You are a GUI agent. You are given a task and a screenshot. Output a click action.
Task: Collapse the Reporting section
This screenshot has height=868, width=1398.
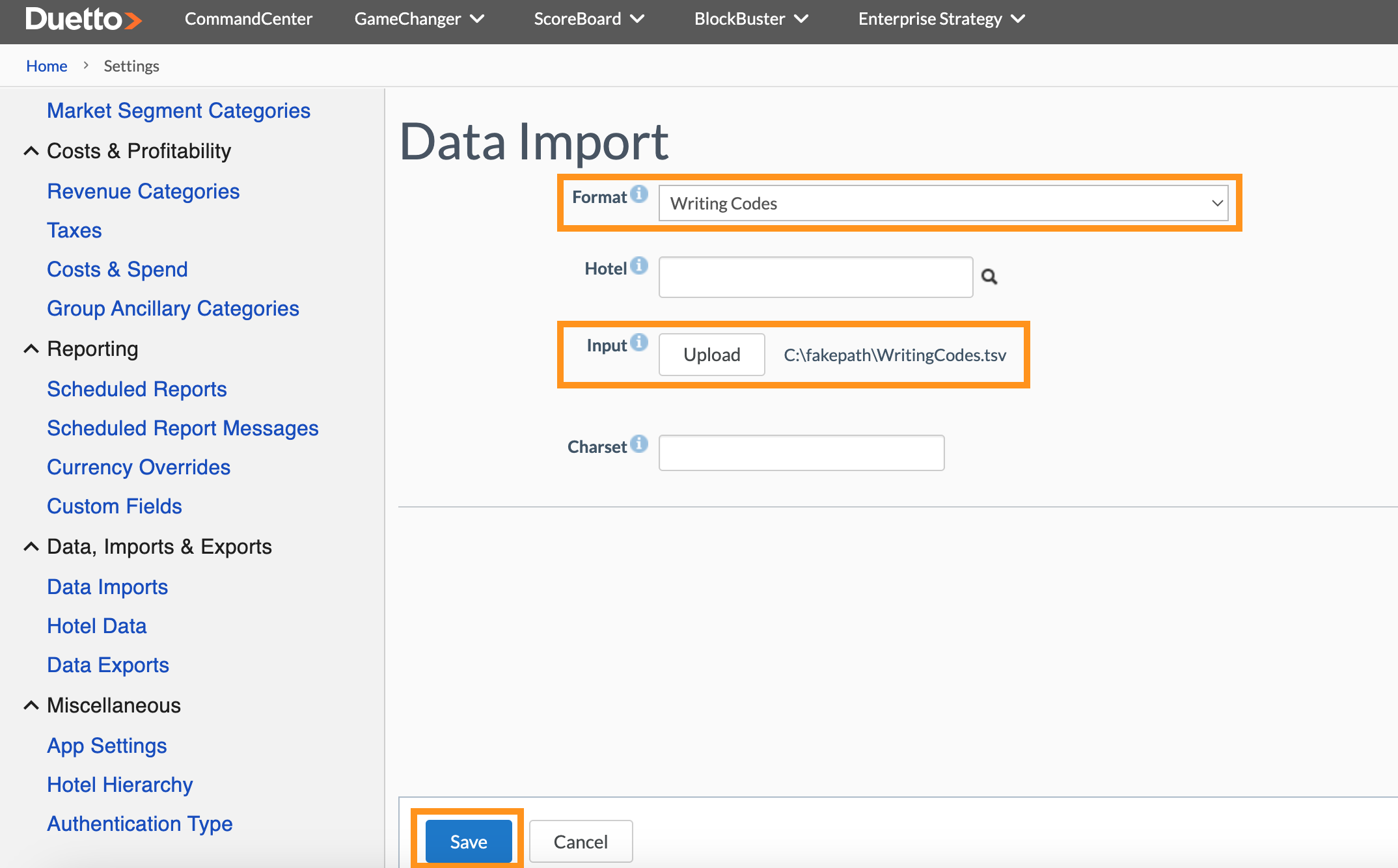31,348
